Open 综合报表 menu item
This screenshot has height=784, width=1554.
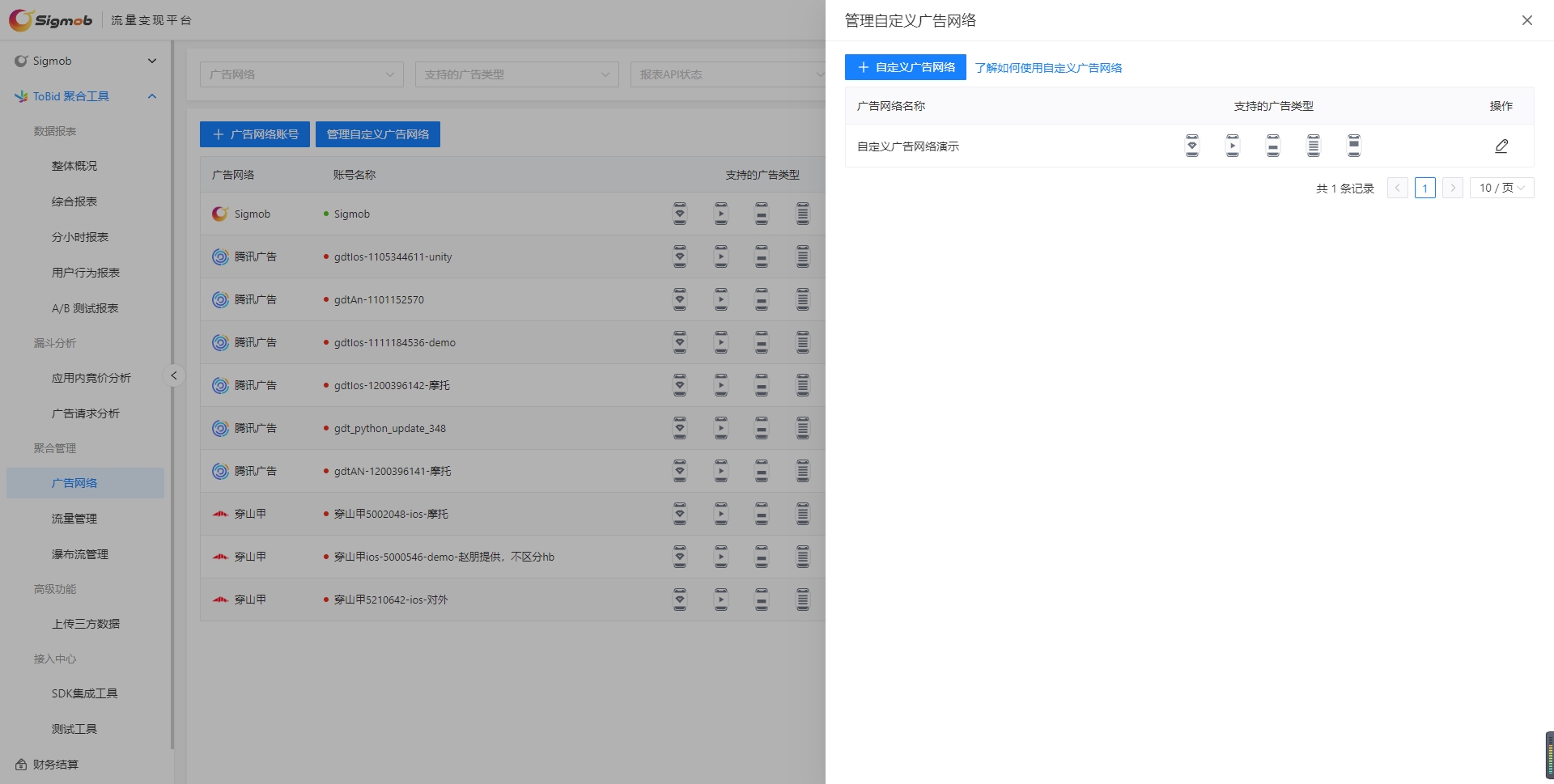pyautogui.click(x=74, y=201)
